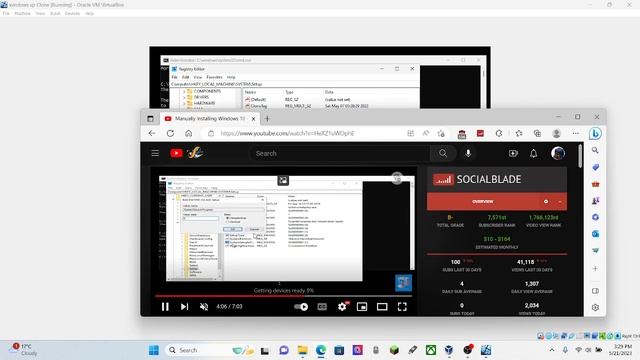Open the Edge three-dot settings menu
Image resolution: width=640 pixels, height=360 pixels.
click(576, 133)
